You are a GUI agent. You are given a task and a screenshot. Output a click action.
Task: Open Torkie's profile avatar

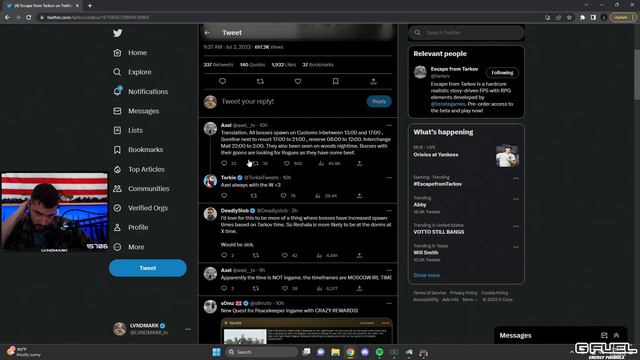pyautogui.click(x=210, y=181)
